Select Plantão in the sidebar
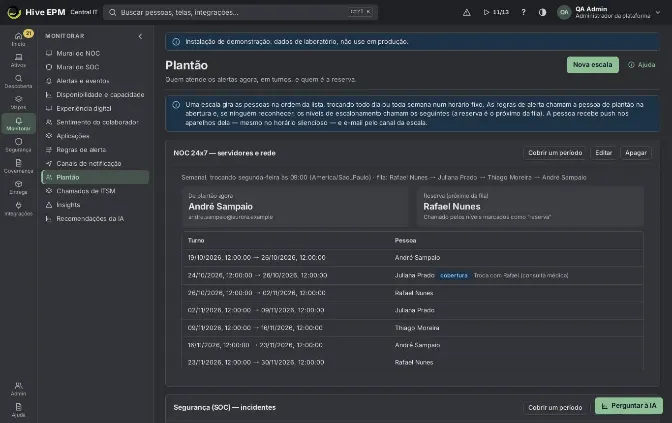Screen dimensions: 672x423 95,177
